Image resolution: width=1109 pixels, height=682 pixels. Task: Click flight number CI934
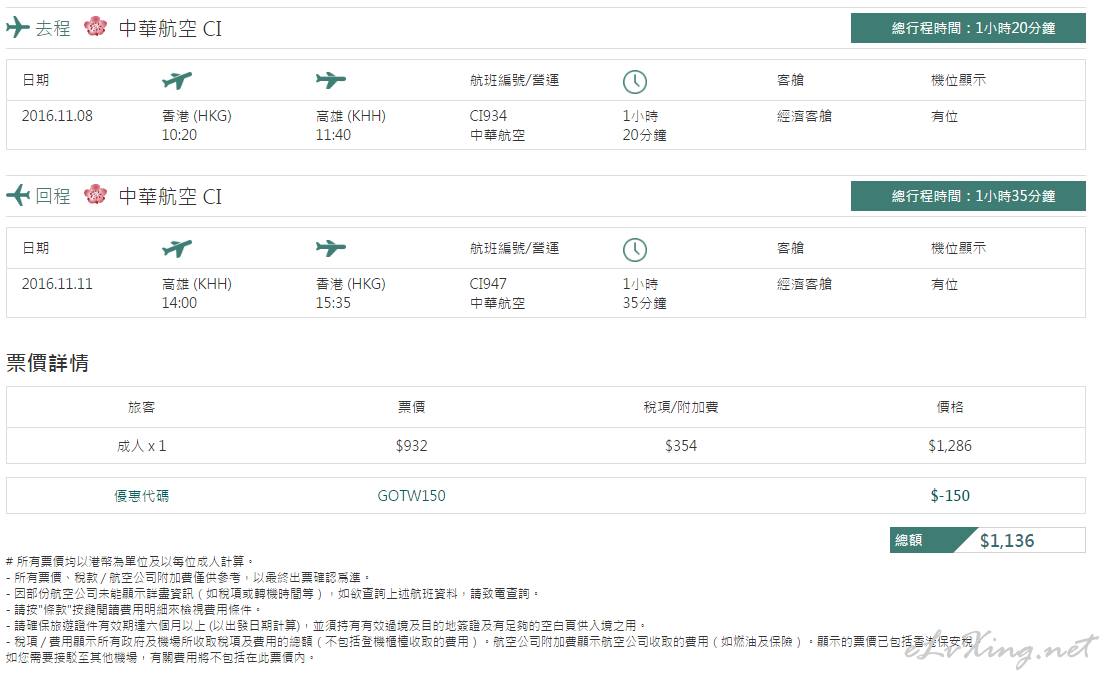(x=488, y=116)
